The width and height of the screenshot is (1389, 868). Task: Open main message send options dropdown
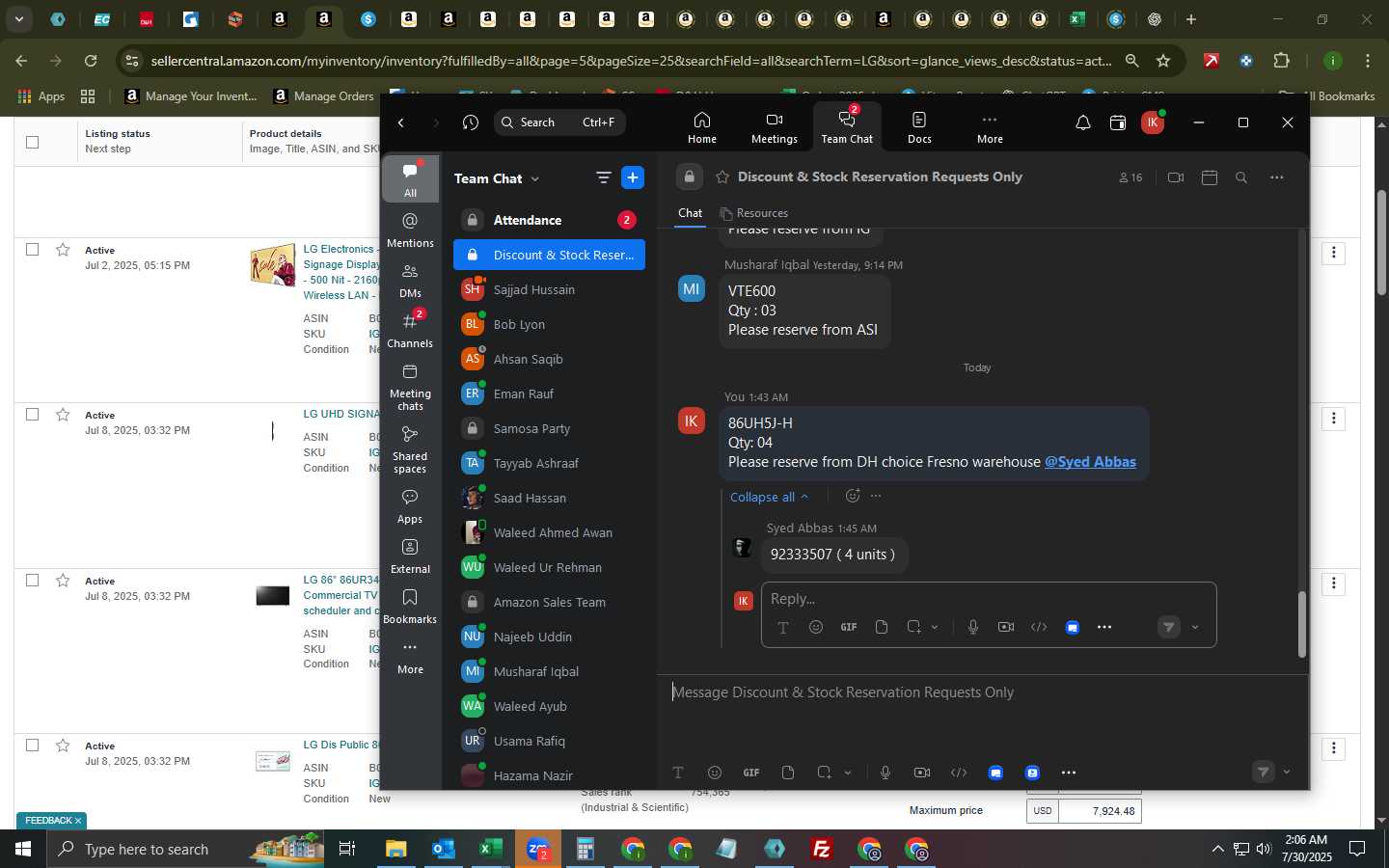click(1286, 773)
